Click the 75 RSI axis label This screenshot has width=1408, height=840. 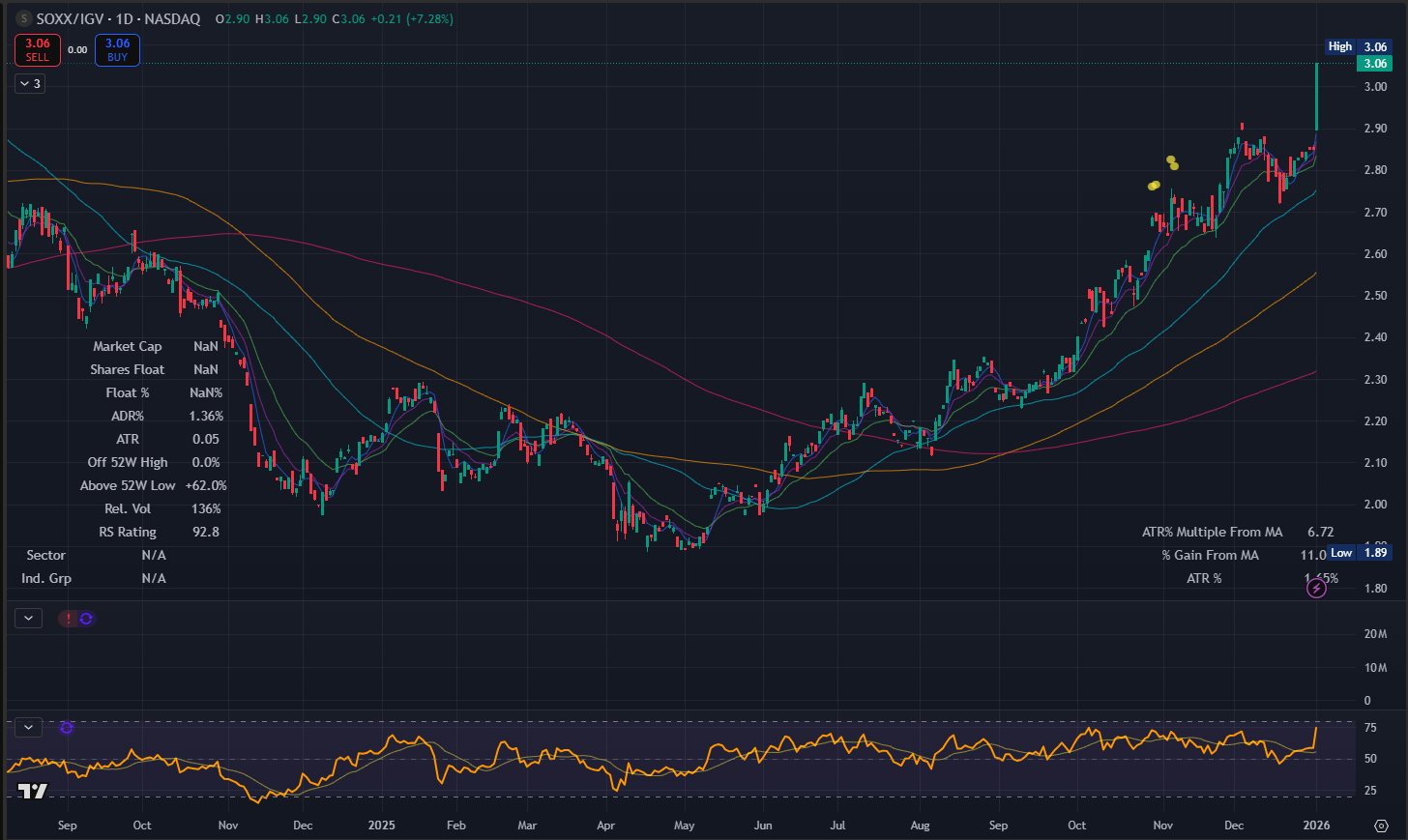(1370, 729)
